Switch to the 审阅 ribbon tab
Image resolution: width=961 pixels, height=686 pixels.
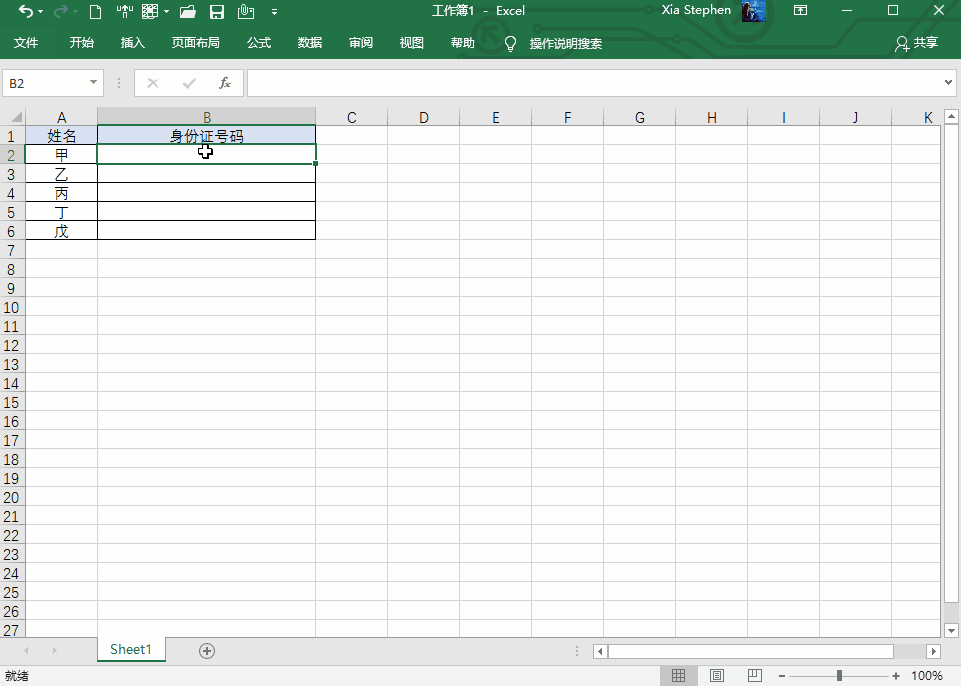[360, 42]
